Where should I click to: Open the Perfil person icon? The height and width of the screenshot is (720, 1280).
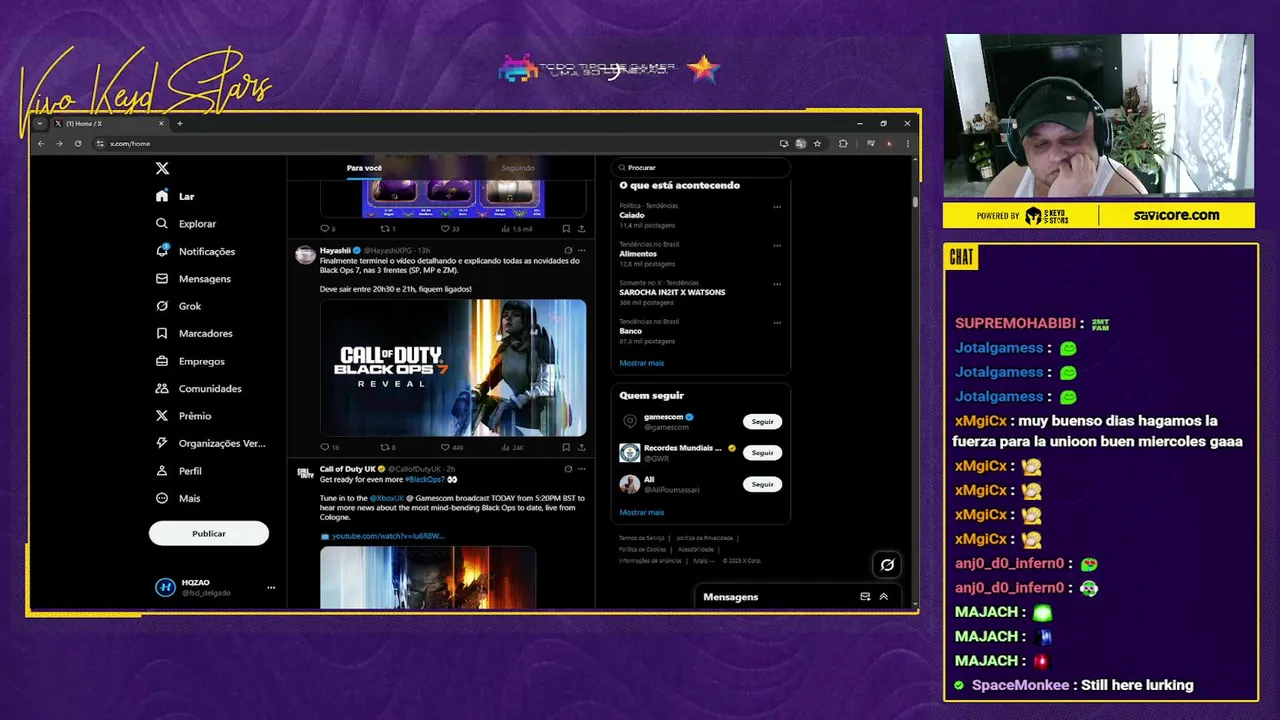[x=162, y=470]
